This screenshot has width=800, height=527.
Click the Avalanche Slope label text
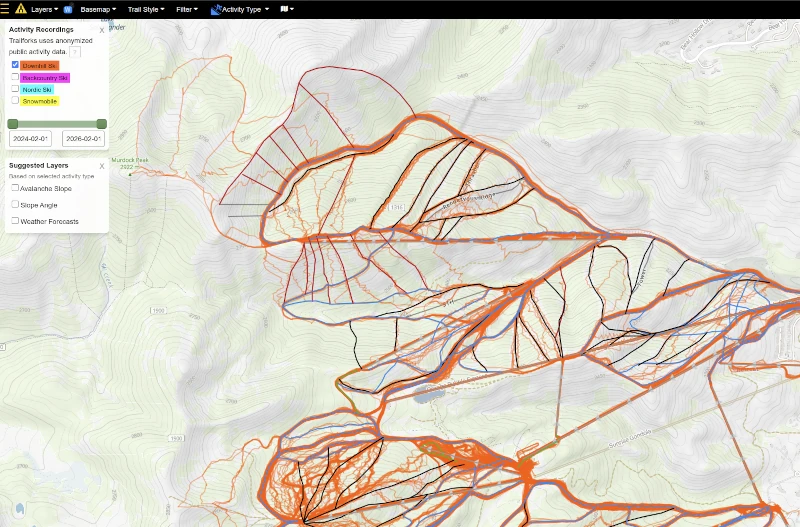coord(46,189)
